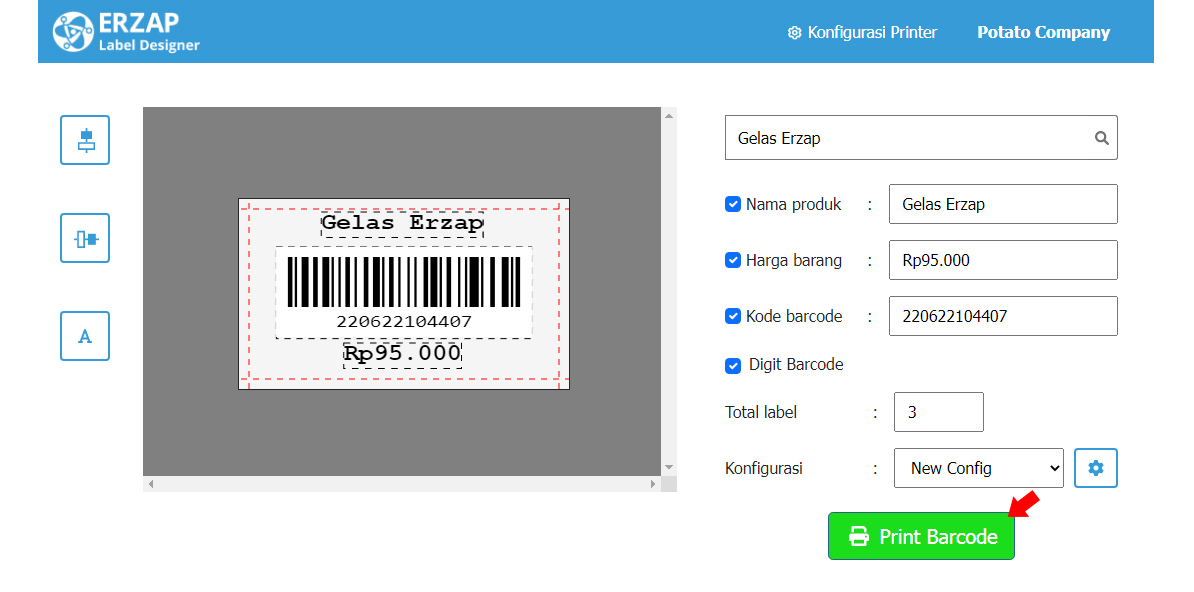The width and height of the screenshot is (1194, 592).
Task: Select the text tool A icon
Action: click(85, 336)
